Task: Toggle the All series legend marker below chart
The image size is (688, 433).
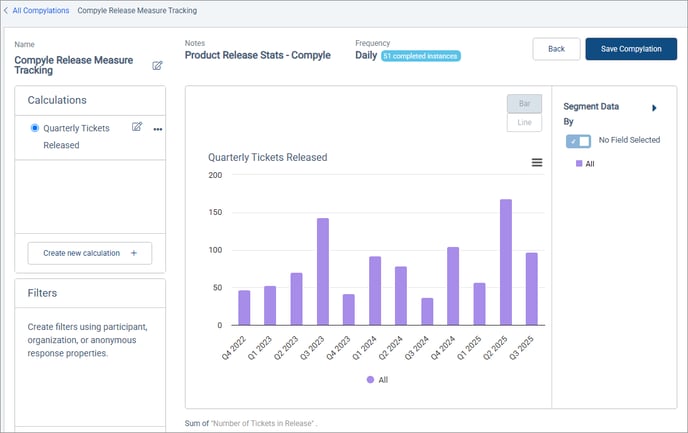Action: 371,380
